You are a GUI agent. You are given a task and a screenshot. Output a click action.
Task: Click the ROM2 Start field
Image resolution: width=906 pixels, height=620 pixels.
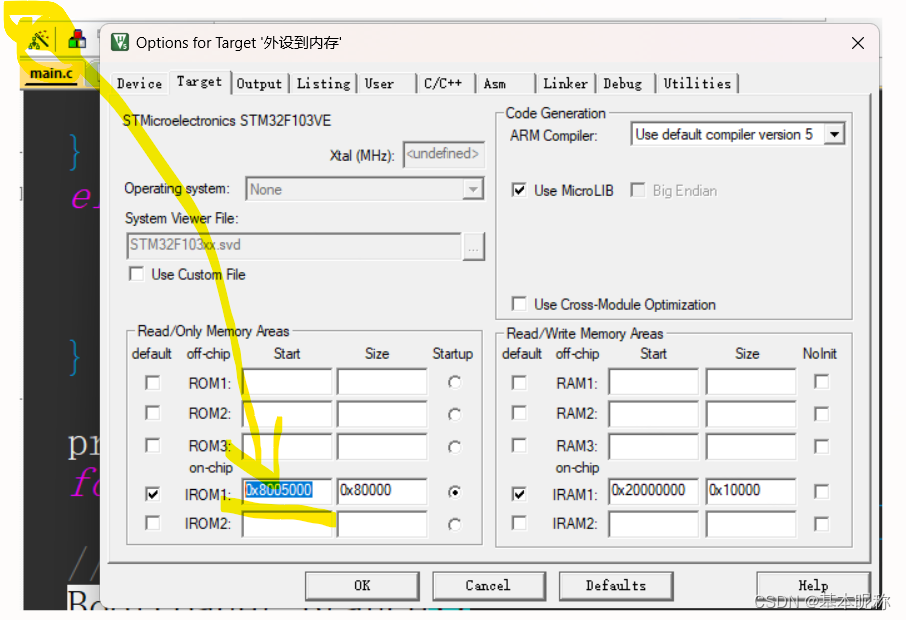pyautogui.click(x=287, y=414)
